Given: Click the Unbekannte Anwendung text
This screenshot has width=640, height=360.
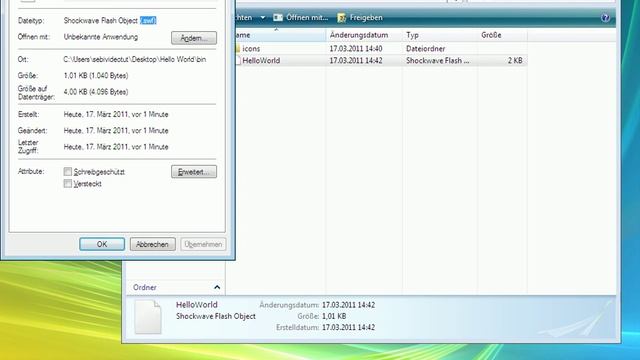Looking at the screenshot, I should pyautogui.click(x=101, y=37).
